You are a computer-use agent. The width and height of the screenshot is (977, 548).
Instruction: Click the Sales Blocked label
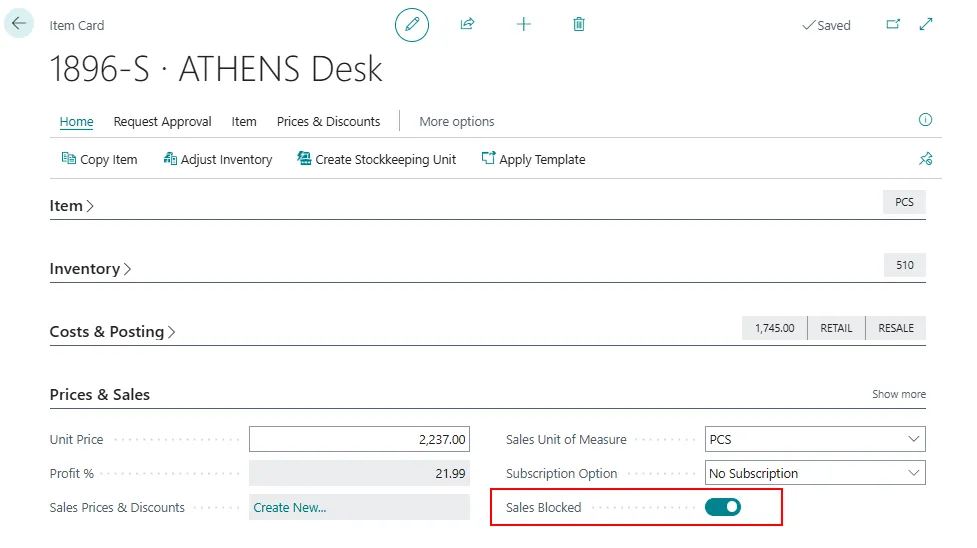(x=543, y=507)
